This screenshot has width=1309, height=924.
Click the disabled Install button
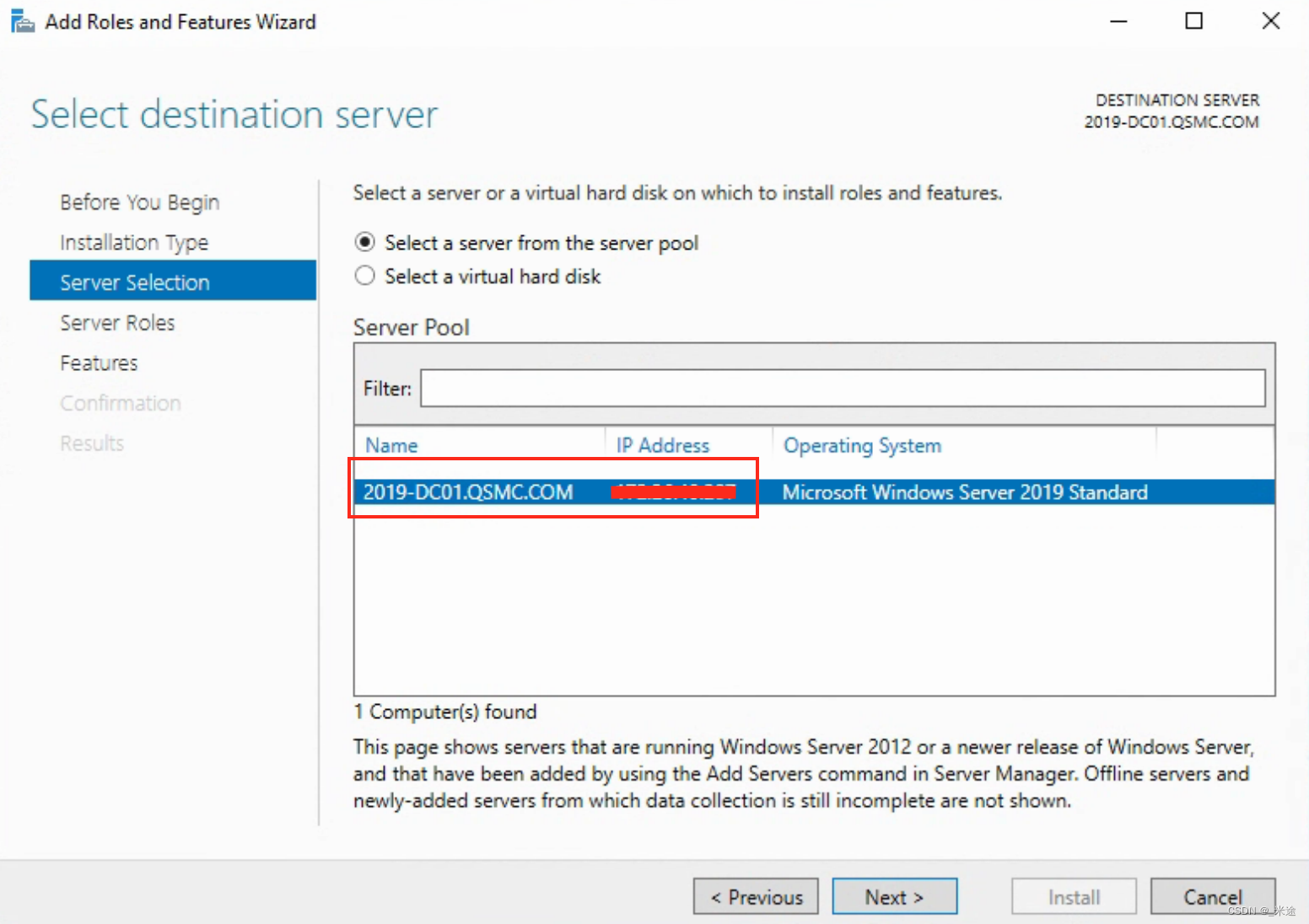[x=1073, y=896]
